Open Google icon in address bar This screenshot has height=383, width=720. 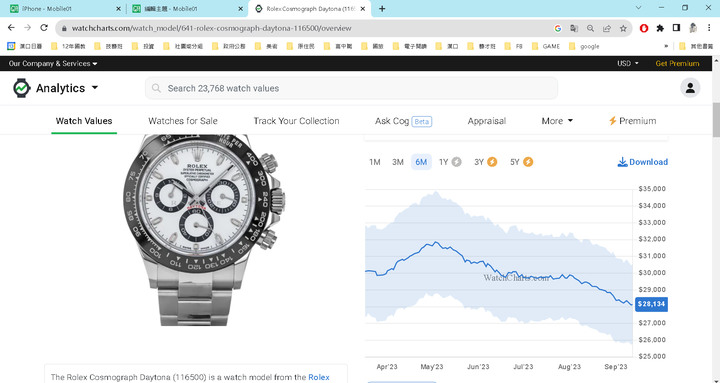(558, 28)
